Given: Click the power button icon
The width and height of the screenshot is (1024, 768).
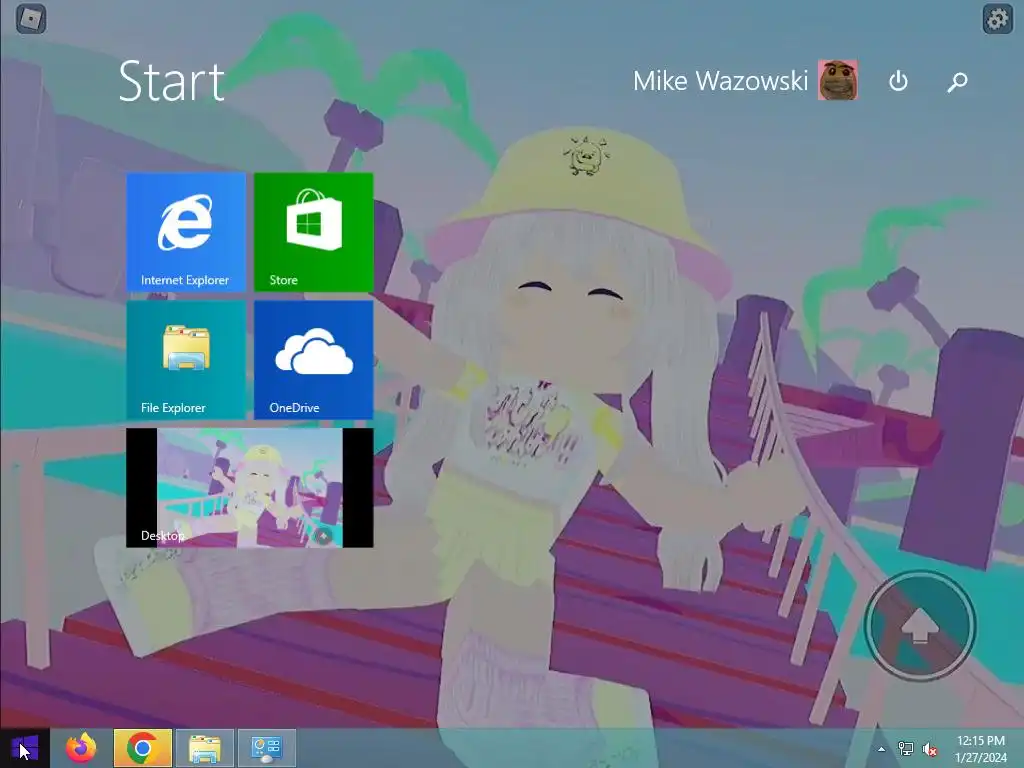Looking at the screenshot, I should [899, 82].
